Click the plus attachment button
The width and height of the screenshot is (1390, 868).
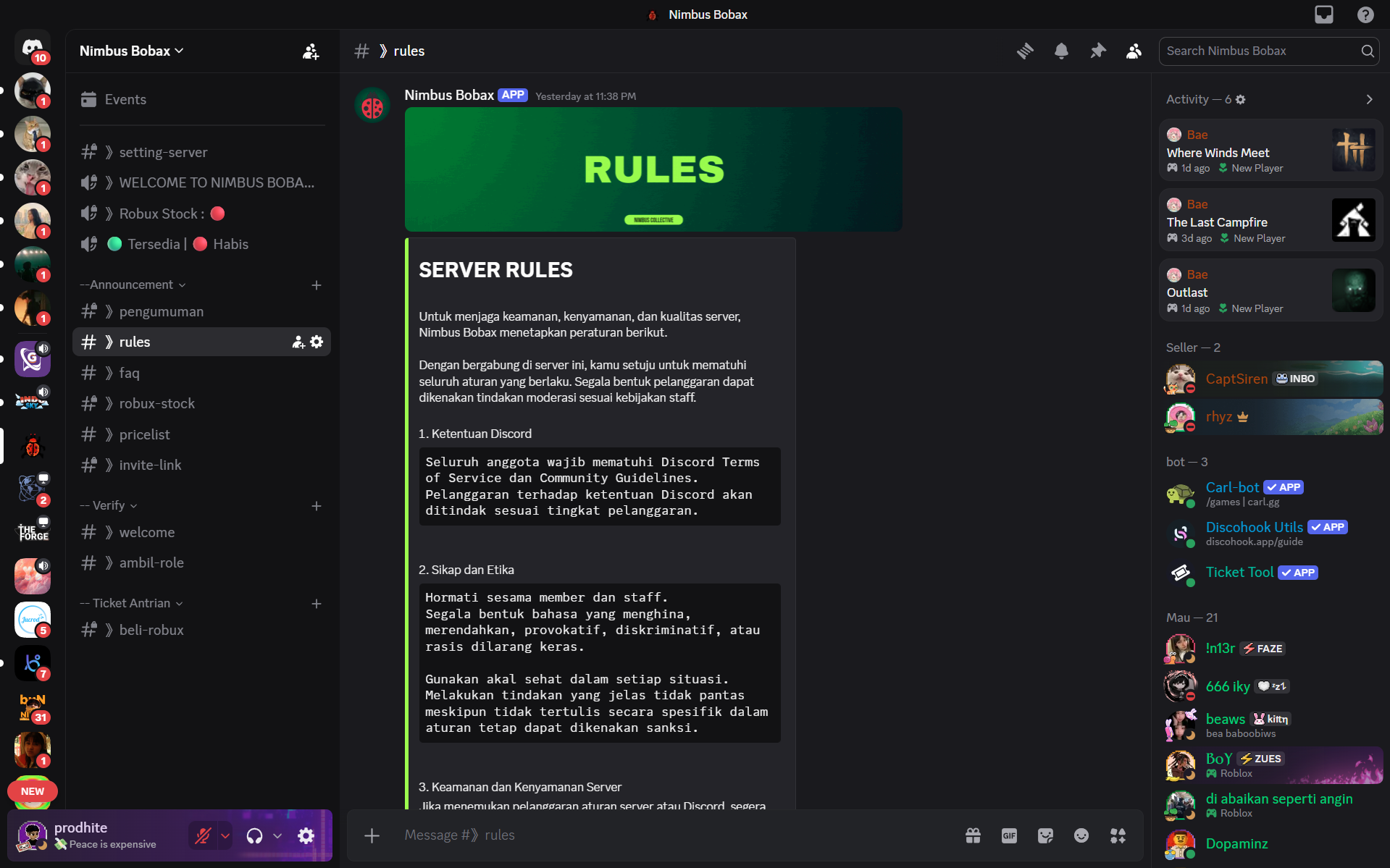pos(372,835)
